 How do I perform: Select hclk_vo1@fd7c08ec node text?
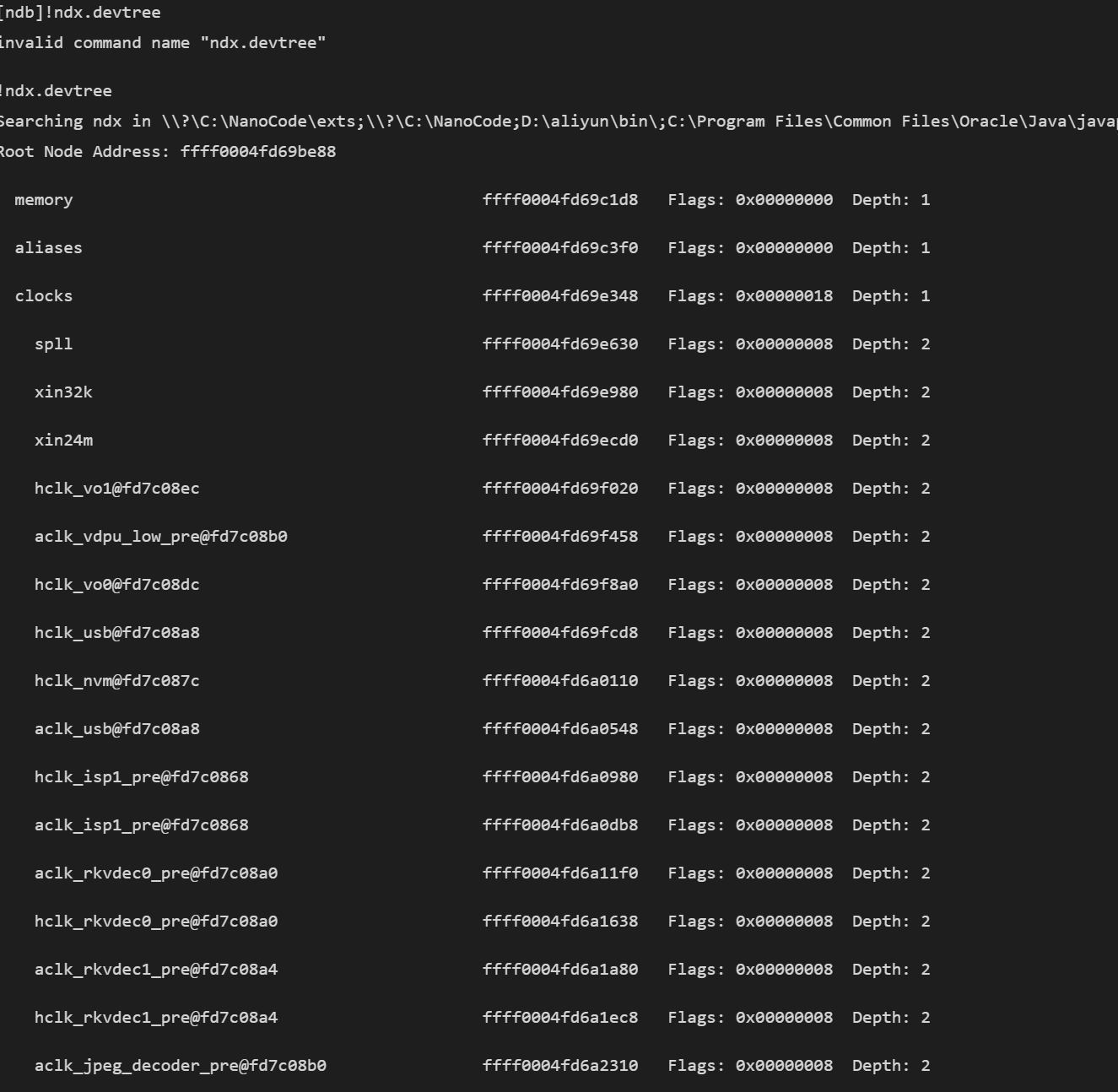[x=117, y=489]
